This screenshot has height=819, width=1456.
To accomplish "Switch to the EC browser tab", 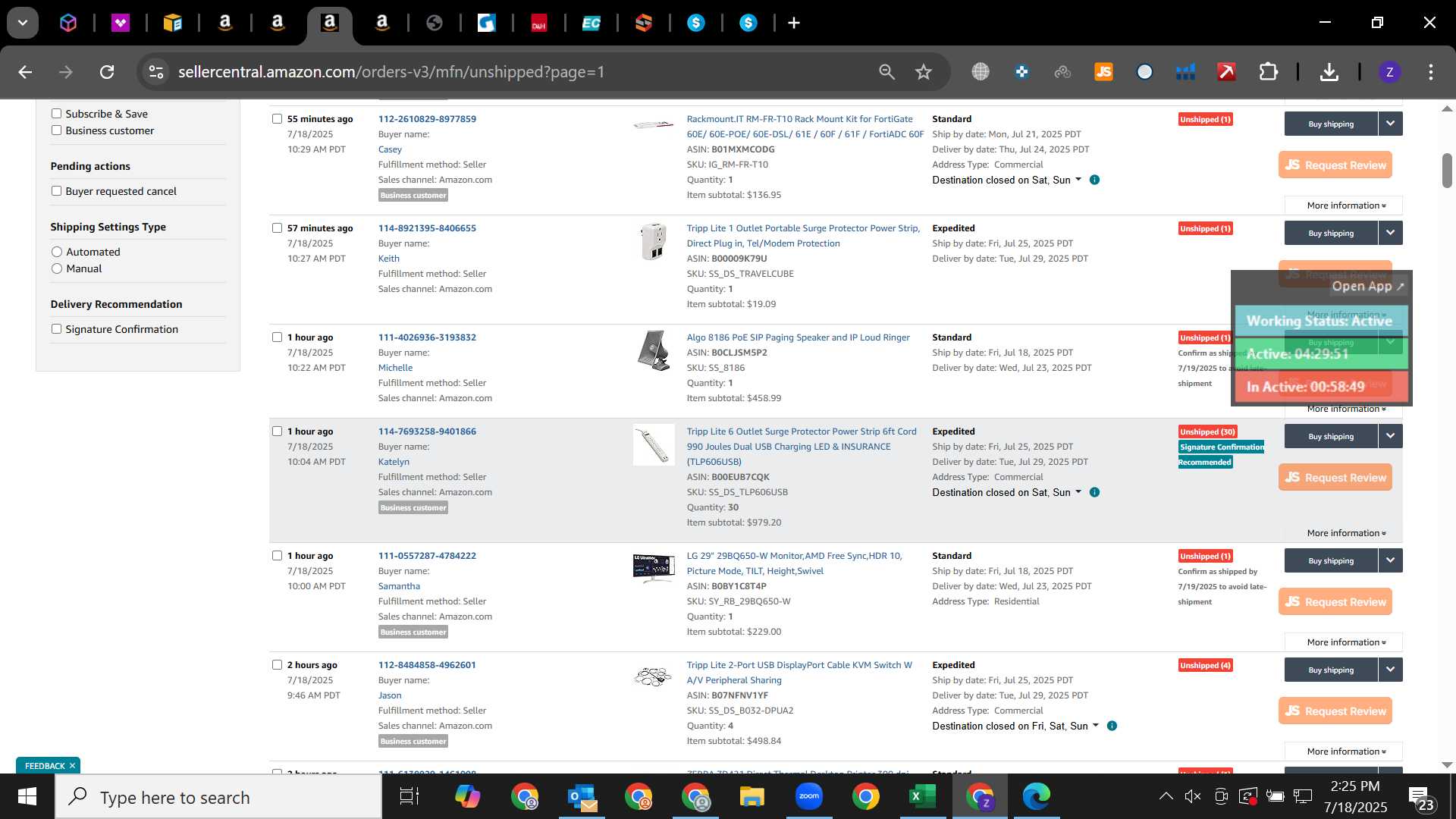I will [x=591, y=24].
